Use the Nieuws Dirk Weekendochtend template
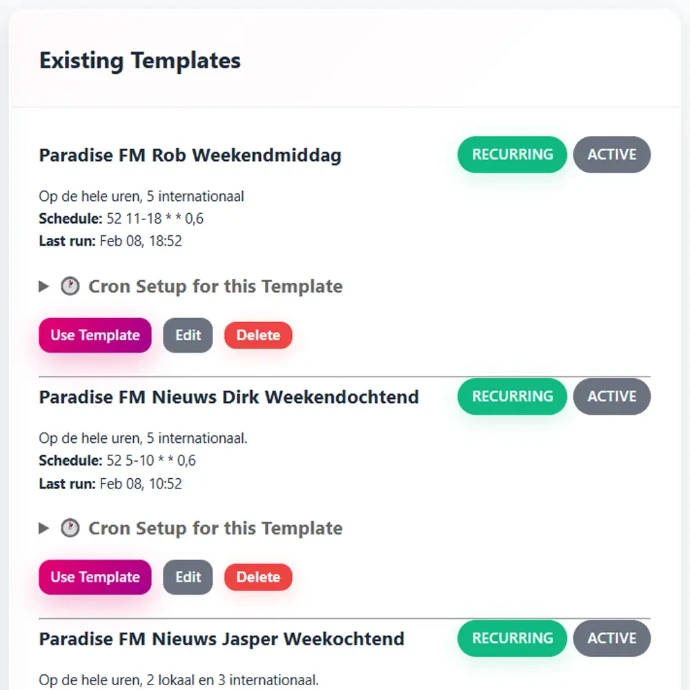Screen dimensions: 690x690 pyautogui.click(x=95, y=578)
